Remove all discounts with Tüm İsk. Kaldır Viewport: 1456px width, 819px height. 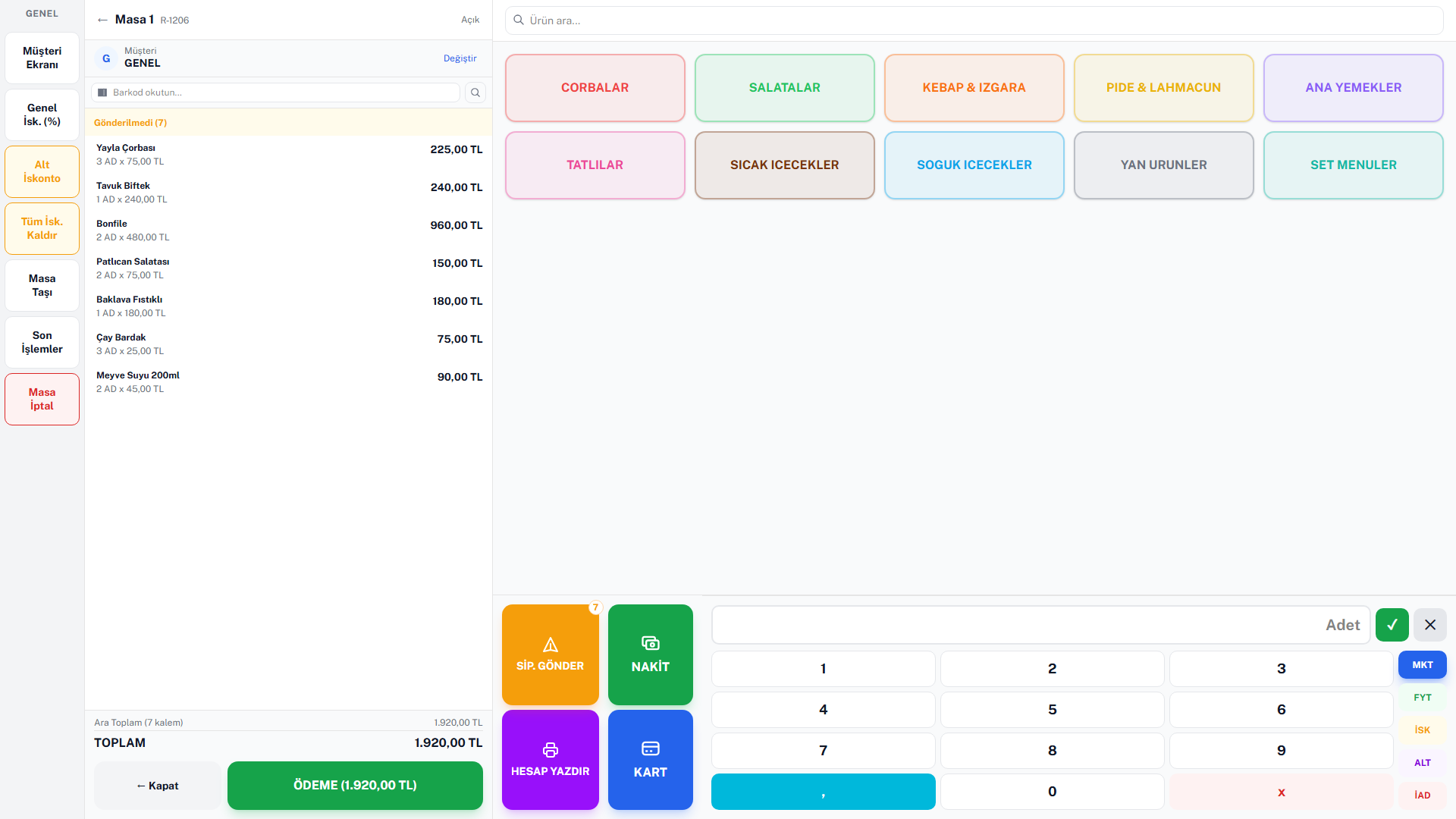(x=42, y=228)
